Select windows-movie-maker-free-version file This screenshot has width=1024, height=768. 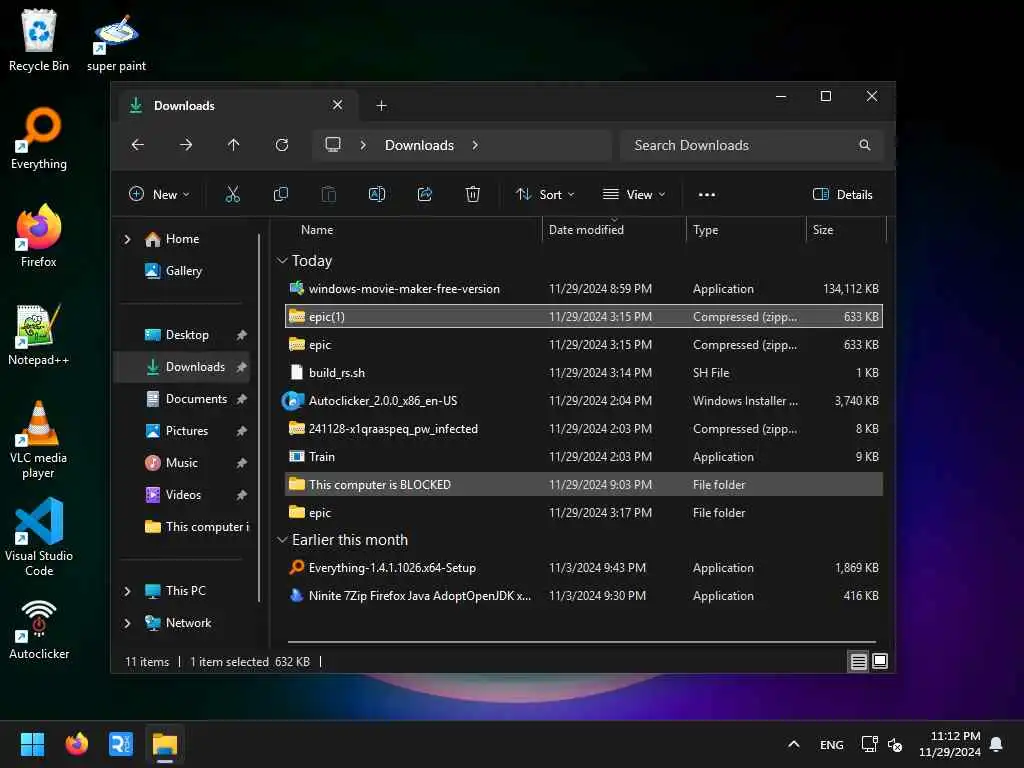coord(584,289)
